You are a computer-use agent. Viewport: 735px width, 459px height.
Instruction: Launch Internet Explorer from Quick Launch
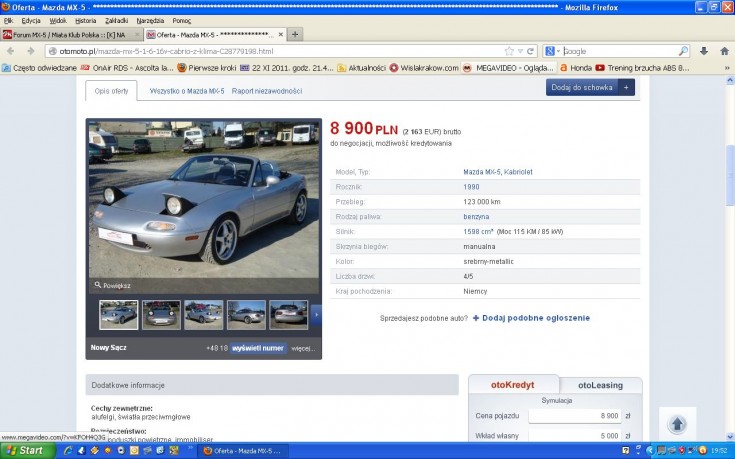[68, 451]
